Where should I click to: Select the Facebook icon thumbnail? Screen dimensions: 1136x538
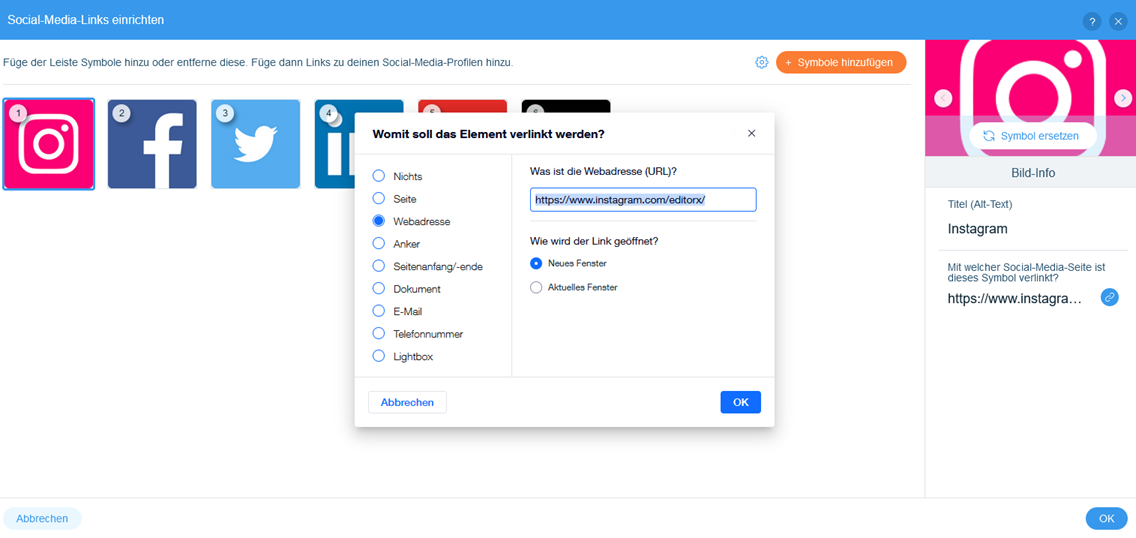tap(152, 144)
